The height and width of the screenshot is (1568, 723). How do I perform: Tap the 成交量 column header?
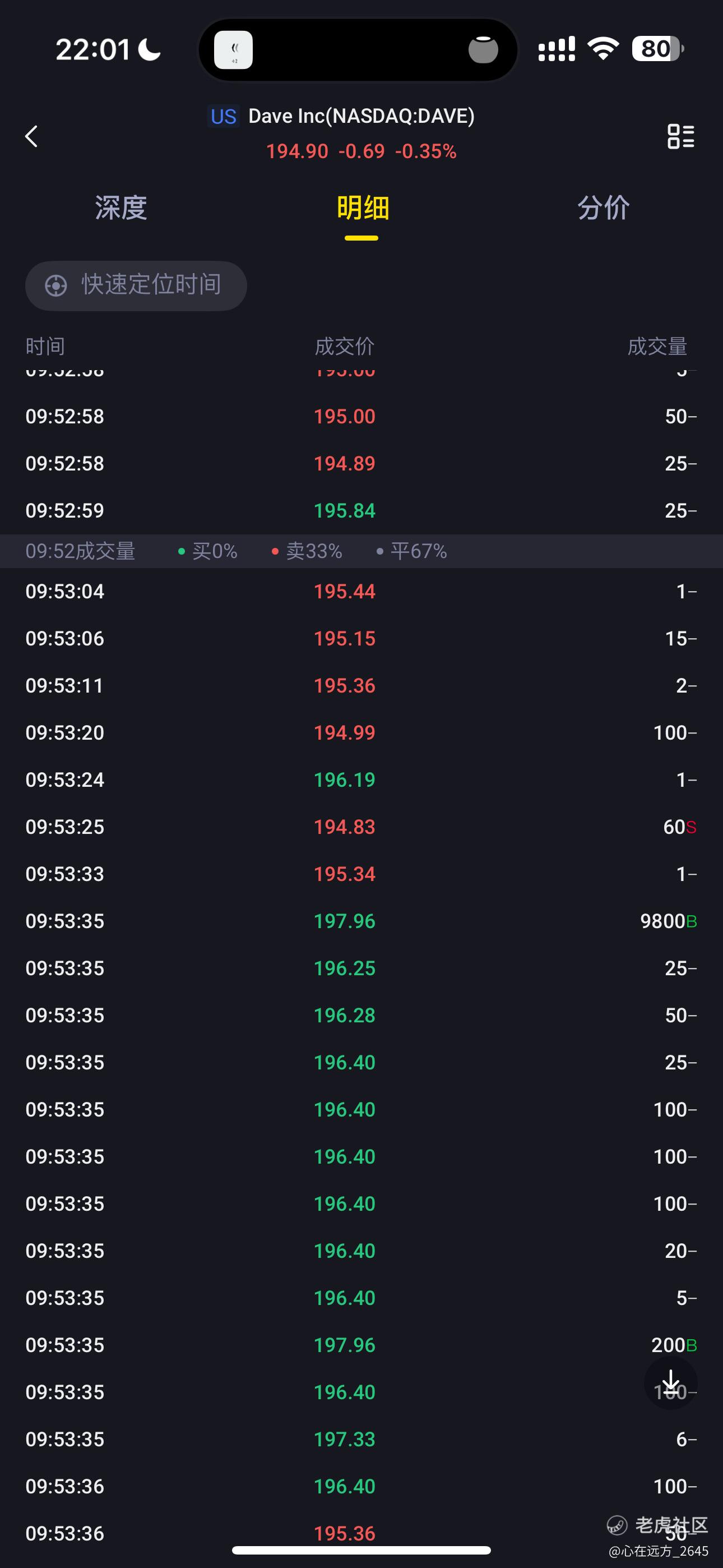[657, 347]
